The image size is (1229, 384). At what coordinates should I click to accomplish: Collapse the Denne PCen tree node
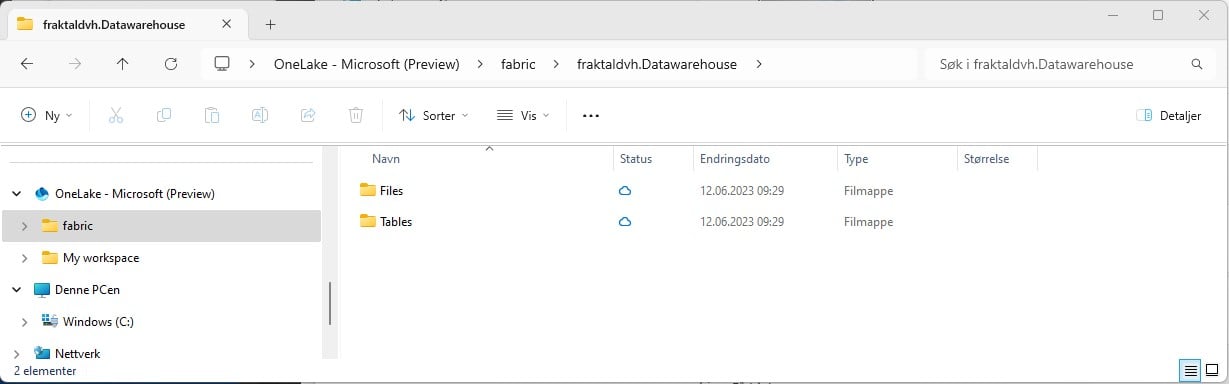[x=17, y=289]
